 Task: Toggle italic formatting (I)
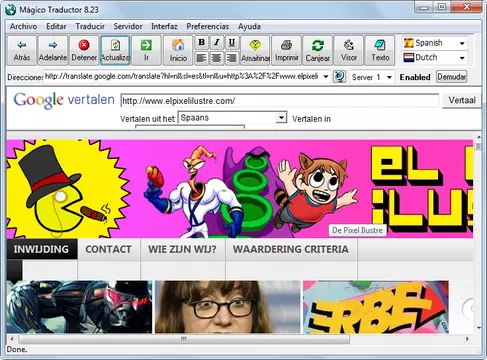point(217,42)
